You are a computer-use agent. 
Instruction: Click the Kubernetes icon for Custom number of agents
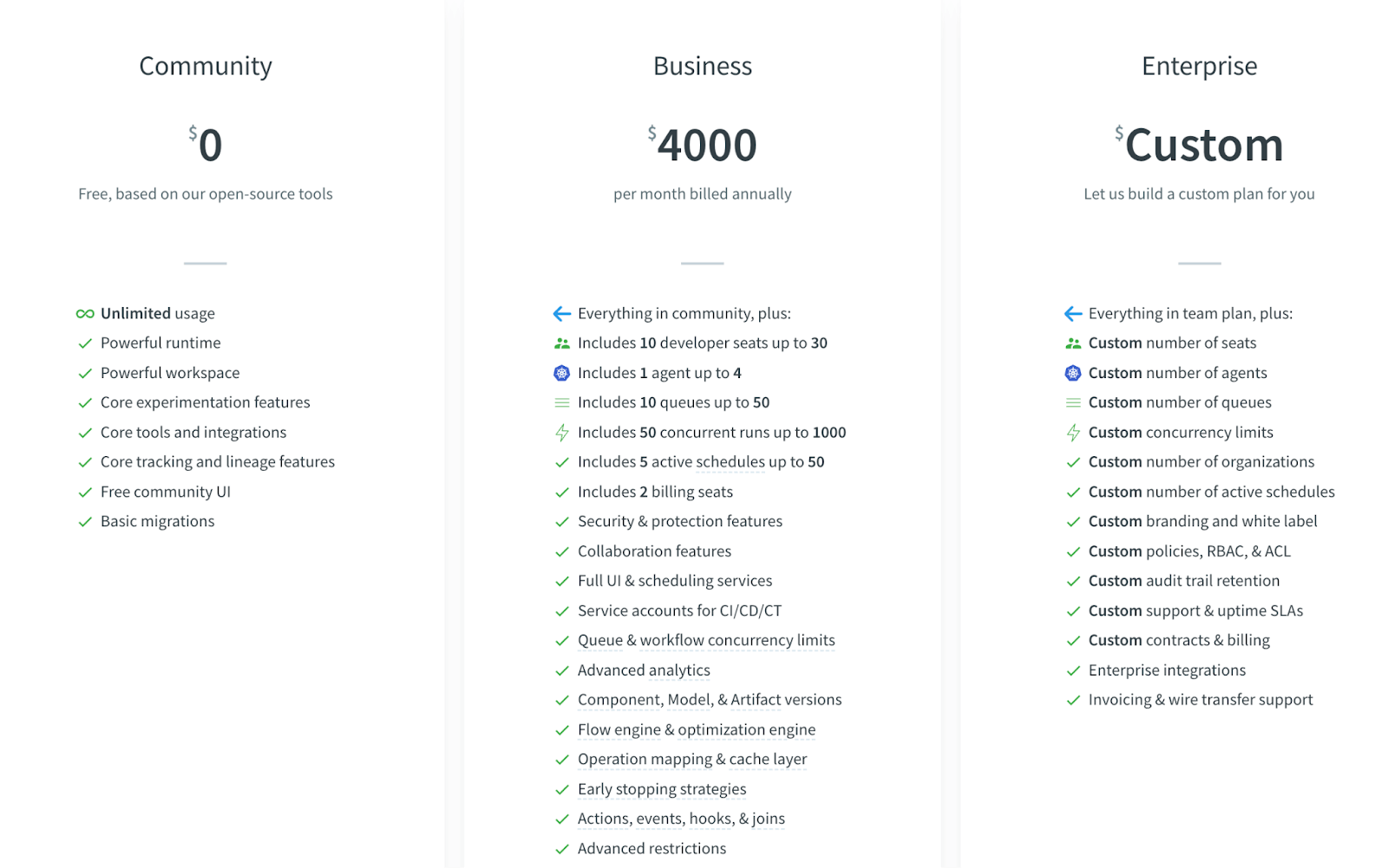(1073, 373)
